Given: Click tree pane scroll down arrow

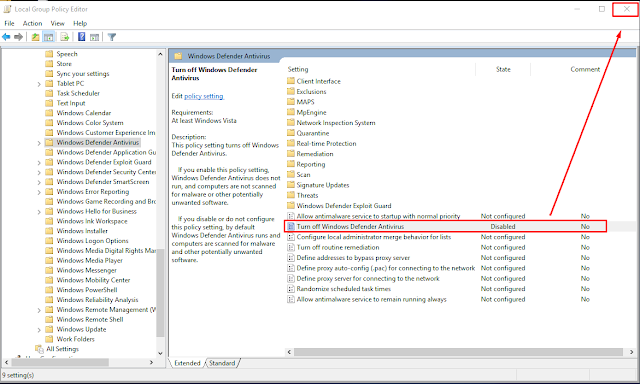Looking at the screenshot, I should click(160, 353).
